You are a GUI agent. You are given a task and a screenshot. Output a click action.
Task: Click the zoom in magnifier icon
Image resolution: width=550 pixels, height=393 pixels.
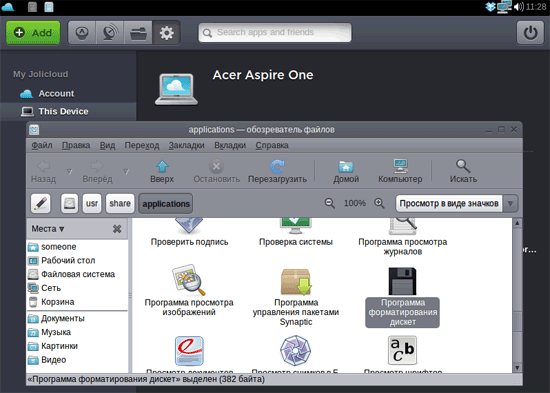tap(379, 203)
